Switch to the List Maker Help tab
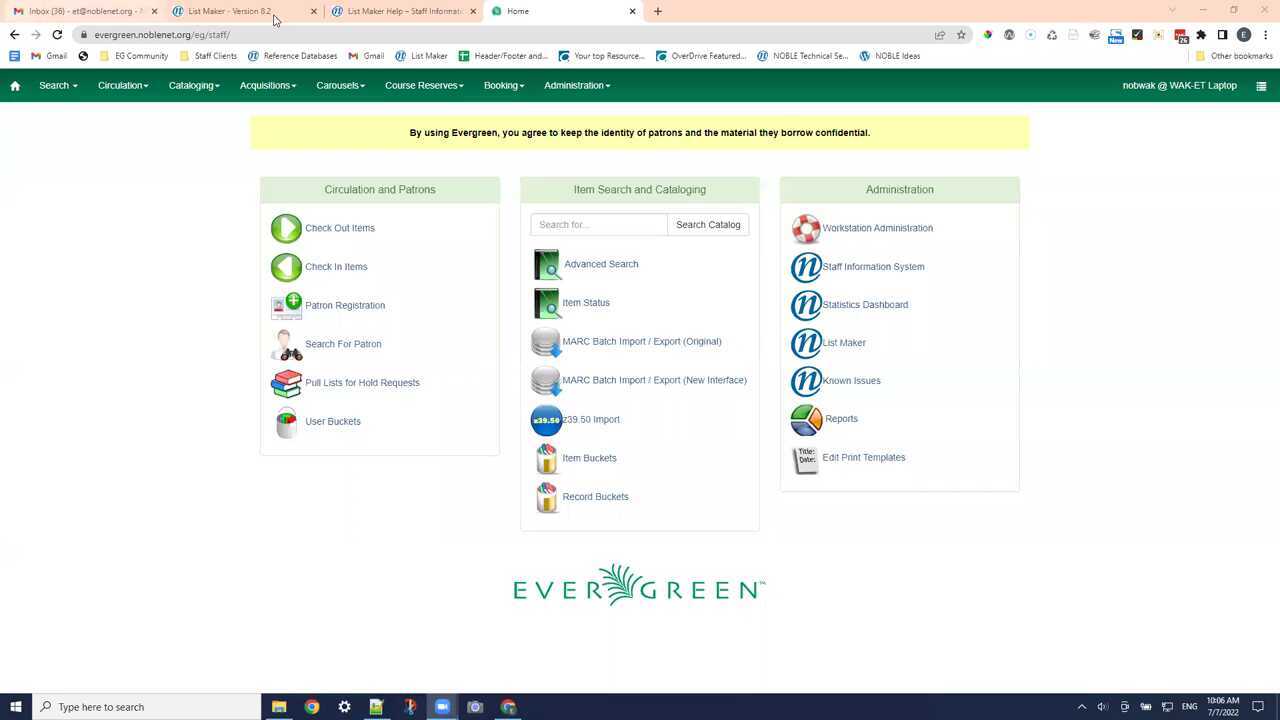 point(403,11)
